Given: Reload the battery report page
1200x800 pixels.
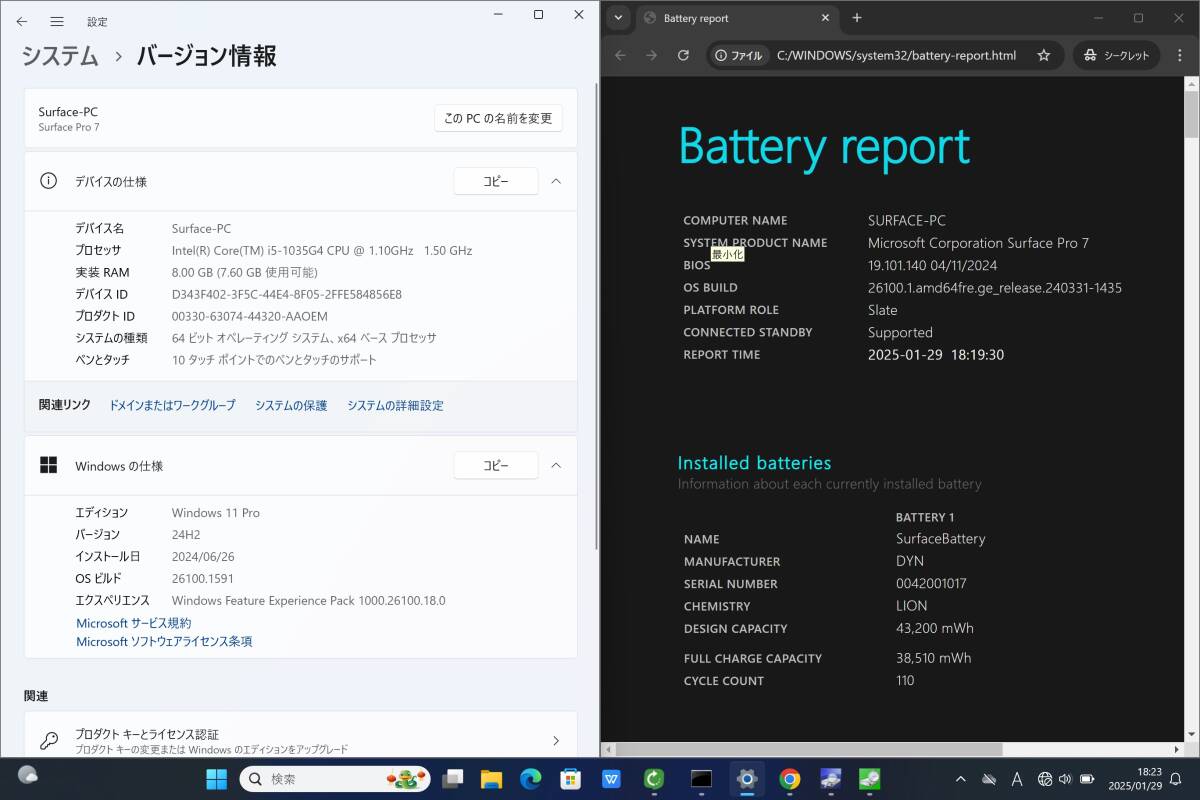Looking at the screenshot, I should (683, 55).
